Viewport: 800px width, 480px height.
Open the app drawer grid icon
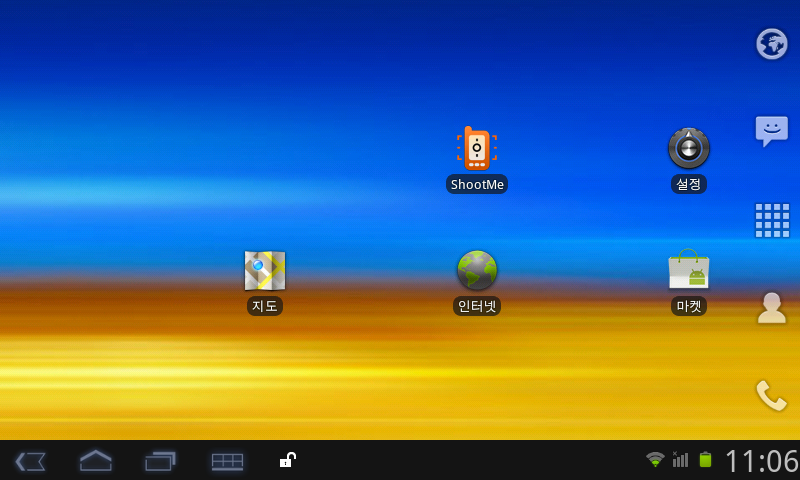point(772,220)
